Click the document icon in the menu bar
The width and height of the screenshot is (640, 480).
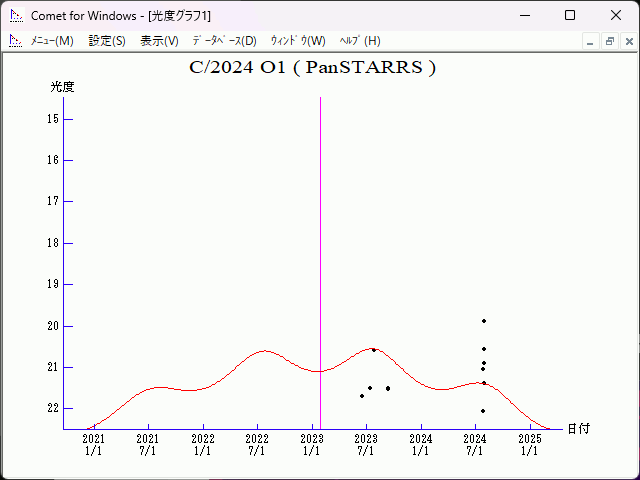(x=15, y=41)
